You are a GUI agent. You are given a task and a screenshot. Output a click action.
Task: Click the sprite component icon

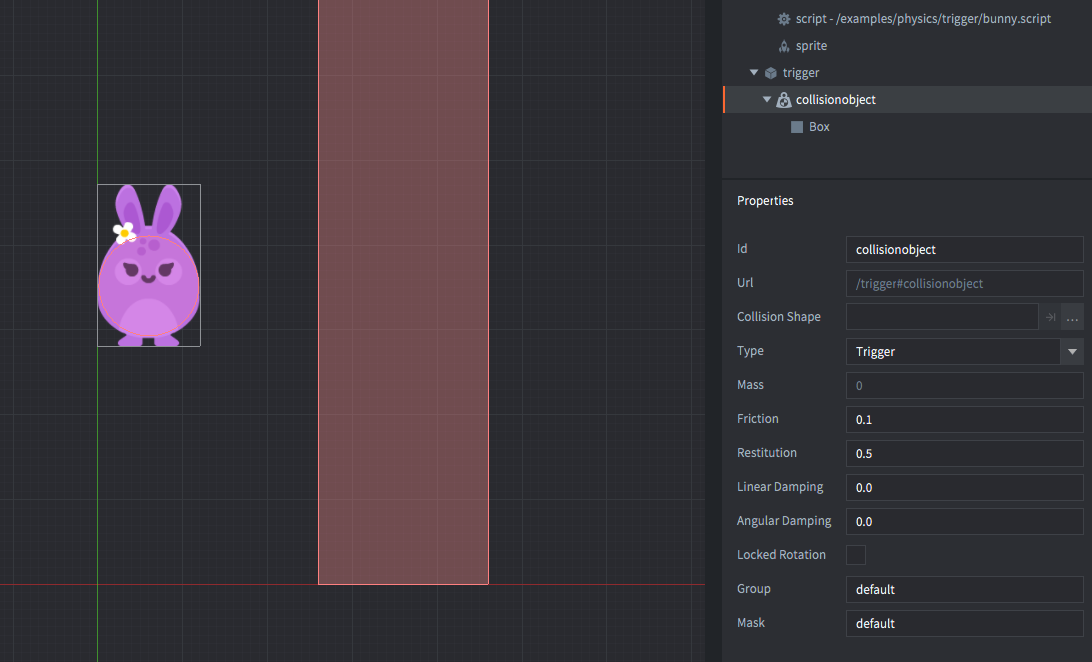click(x=783, y=46)
